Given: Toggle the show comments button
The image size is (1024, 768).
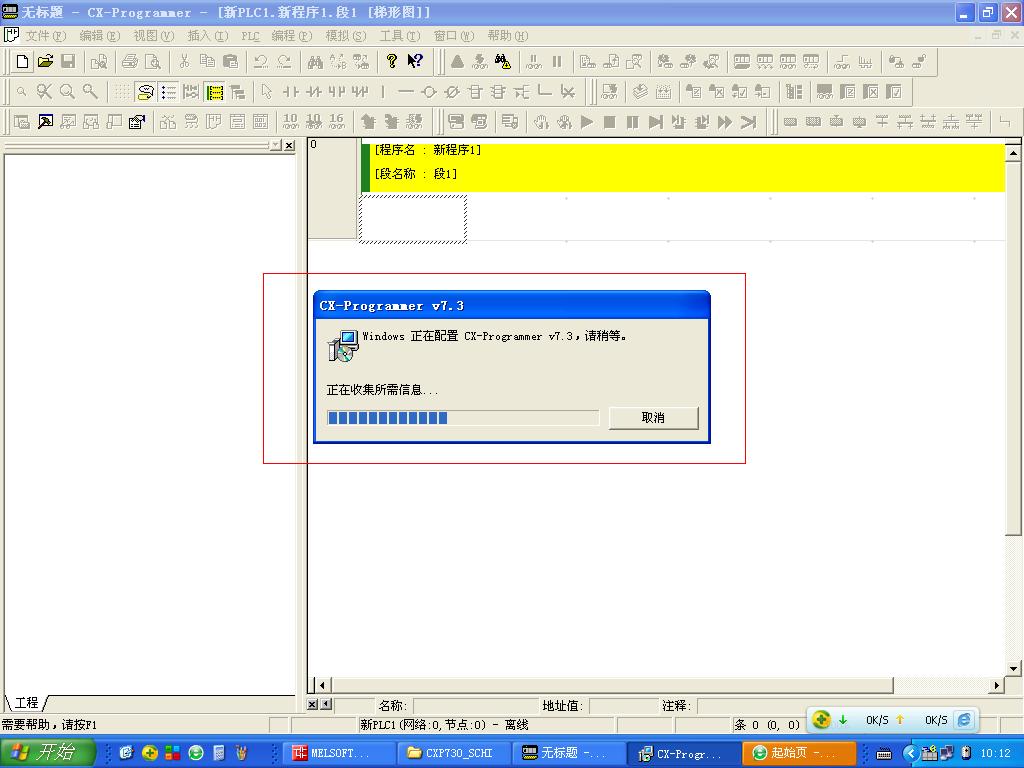Looking at the screenshot, I should pyautogui.click(x=146, y=92).
